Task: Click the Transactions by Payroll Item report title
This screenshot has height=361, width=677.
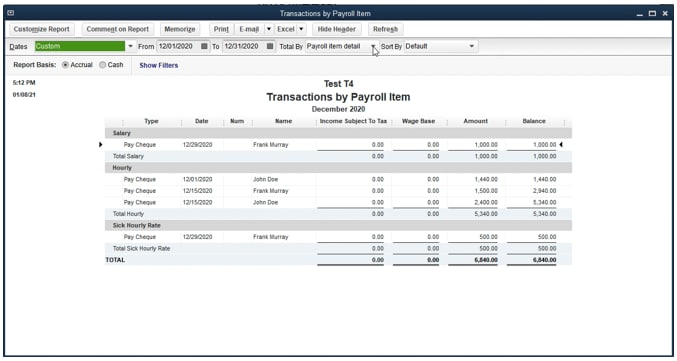Action: coord(338,97)
